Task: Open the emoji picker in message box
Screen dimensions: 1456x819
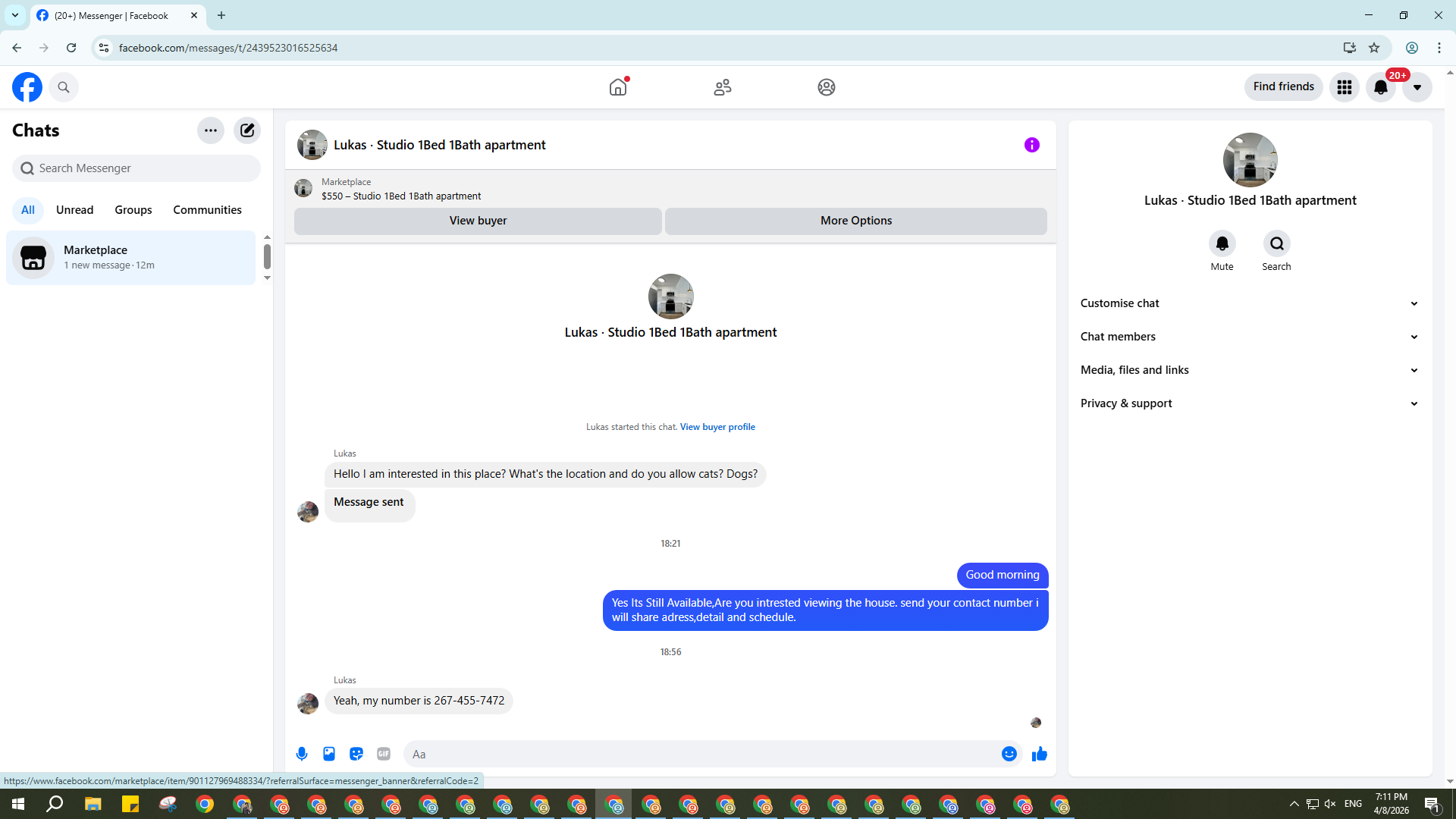Action: pos(1009,754)
